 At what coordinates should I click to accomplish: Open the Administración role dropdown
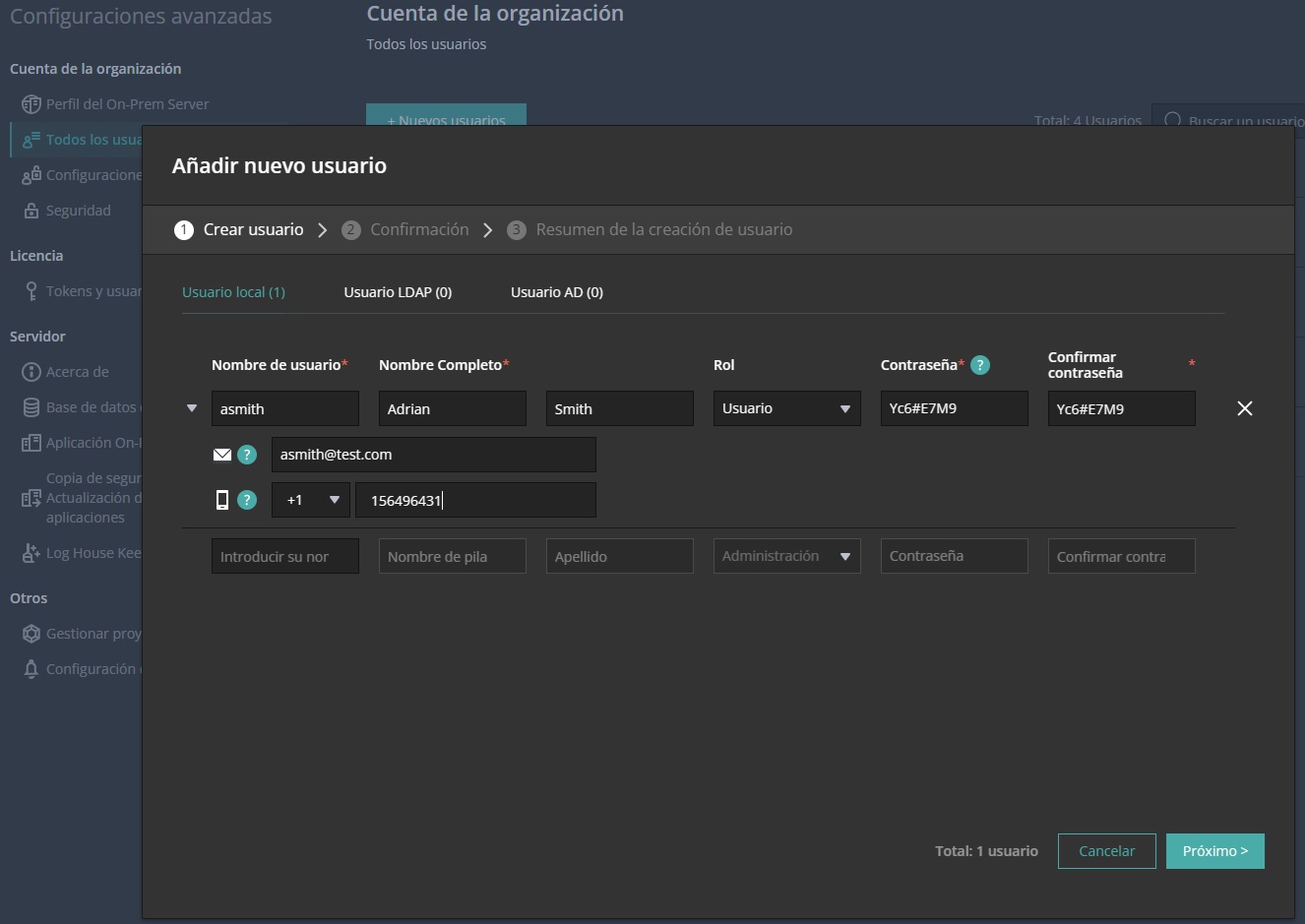(x=787, y=556)
